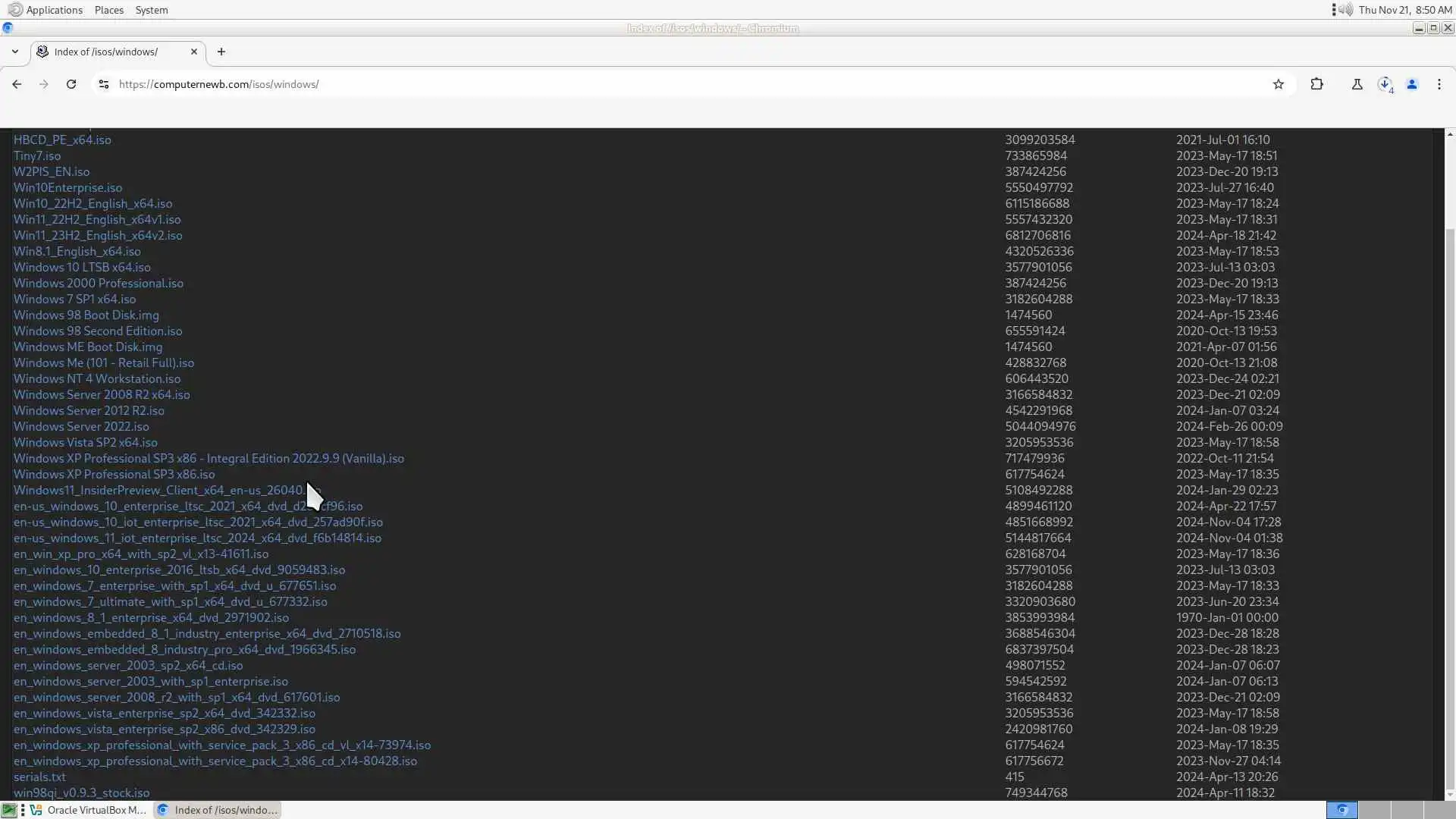
Task: Close the Index of /isos/windows/ tab
Action: point(194,52)
